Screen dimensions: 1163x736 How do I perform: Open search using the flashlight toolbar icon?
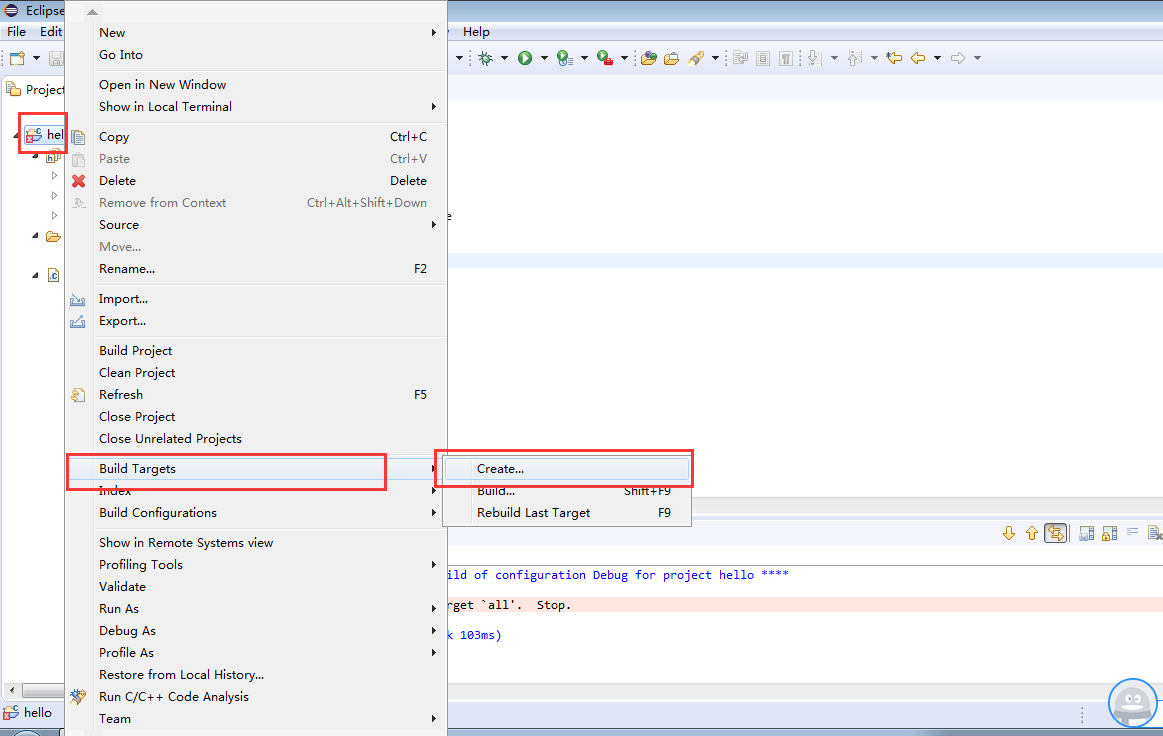(x=697, y=57)
